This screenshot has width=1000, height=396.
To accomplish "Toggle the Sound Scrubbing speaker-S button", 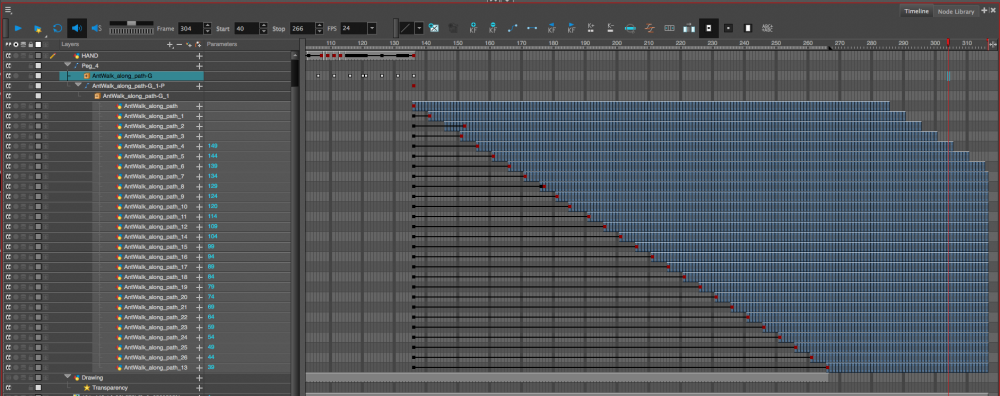I will (96, 29).
